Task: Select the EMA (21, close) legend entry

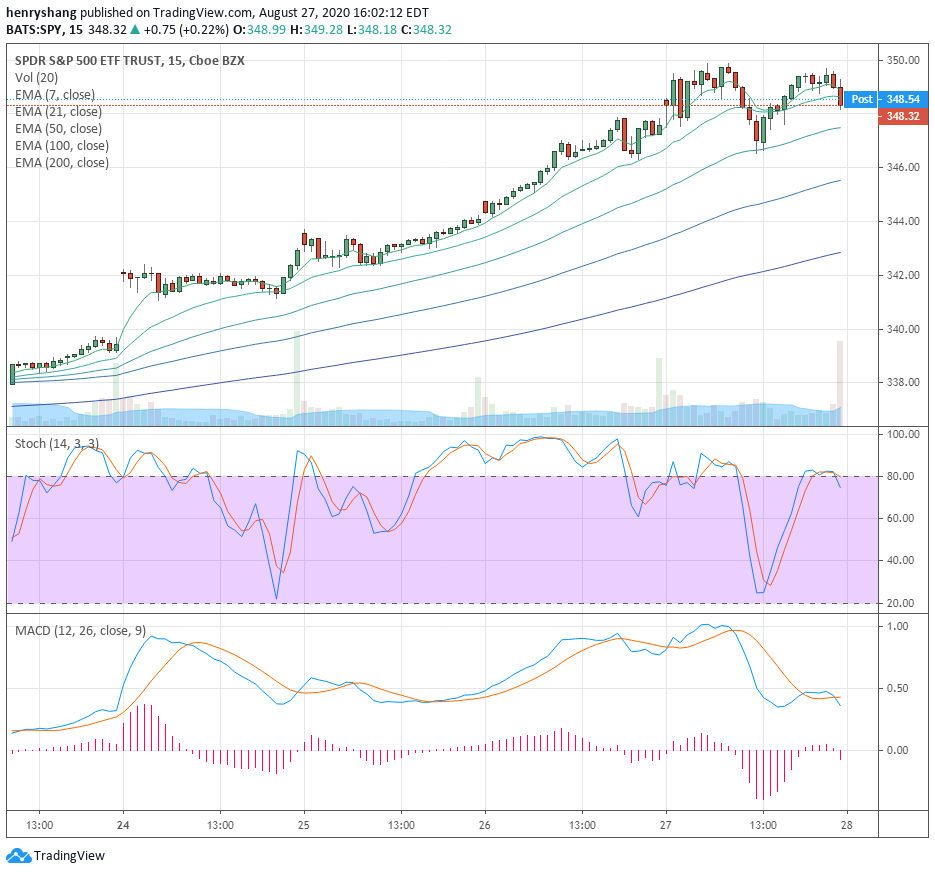Action: point(58,111)
